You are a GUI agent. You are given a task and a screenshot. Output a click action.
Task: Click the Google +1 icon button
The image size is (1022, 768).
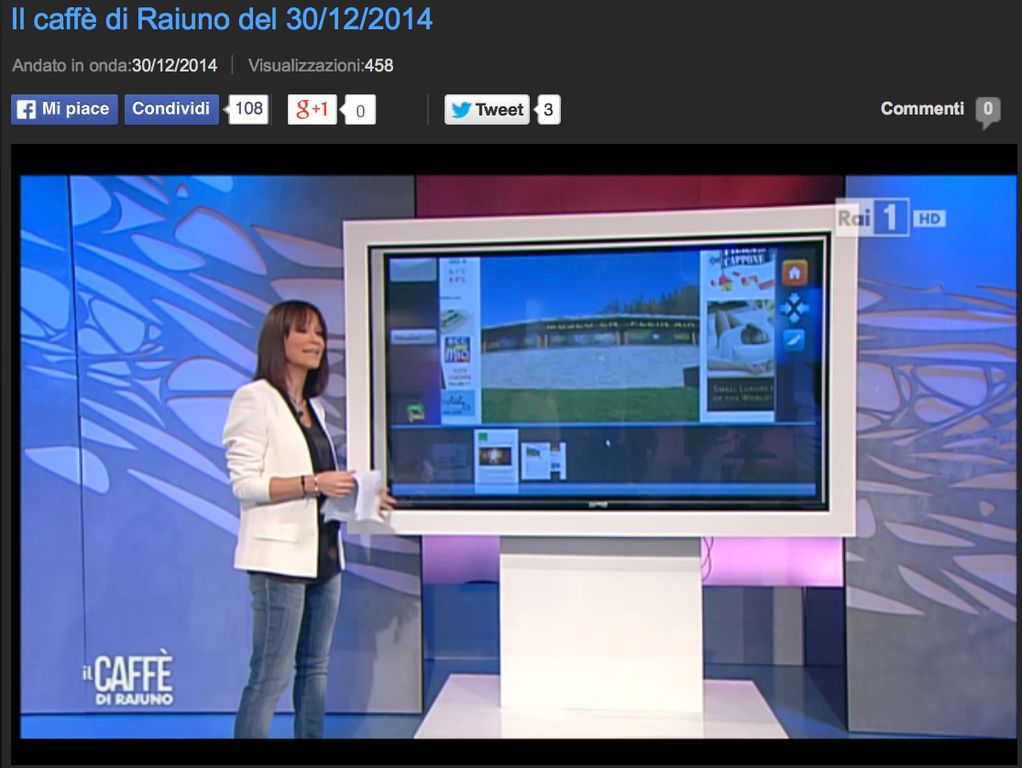312,109
